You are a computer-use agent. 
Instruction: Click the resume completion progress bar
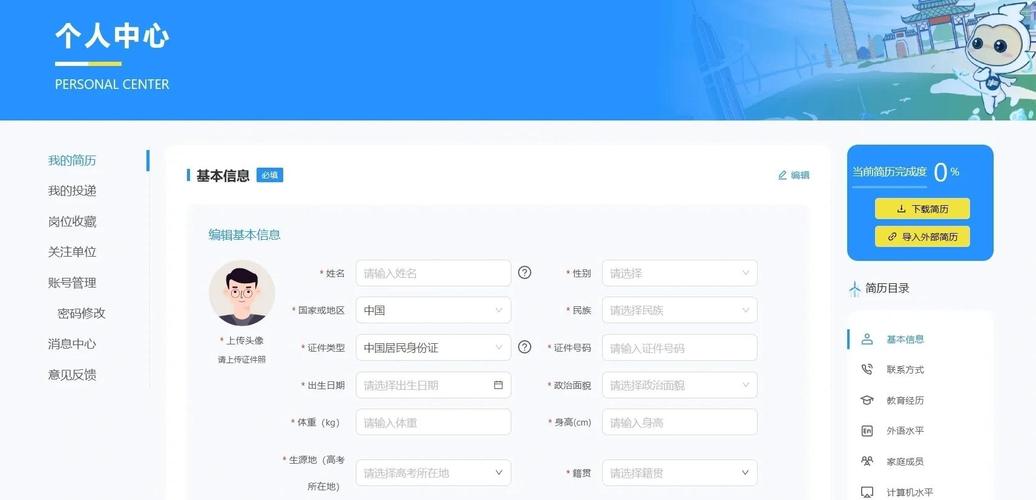[889, 188]
